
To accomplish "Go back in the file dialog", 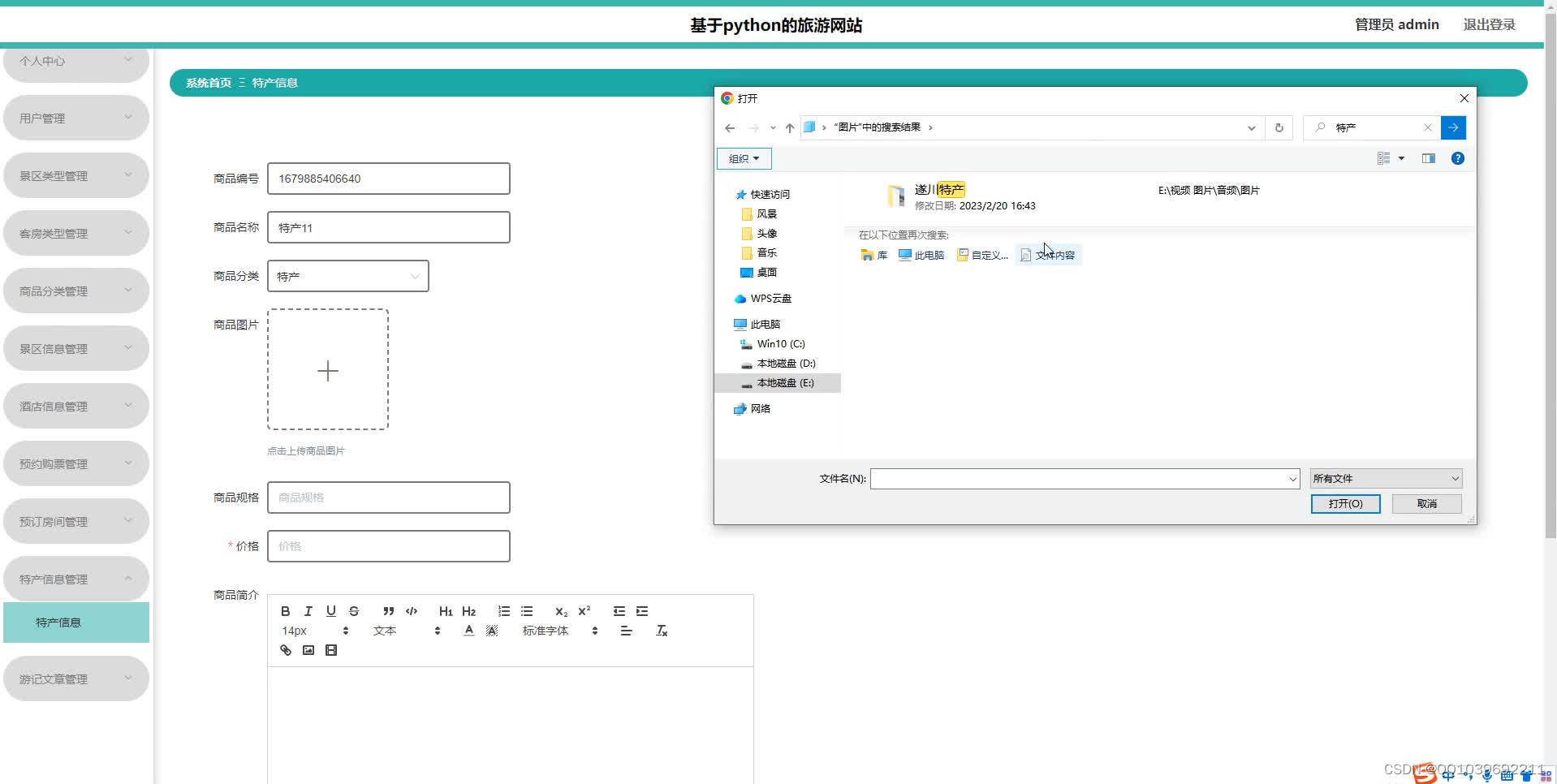I will tap(730, 127).
